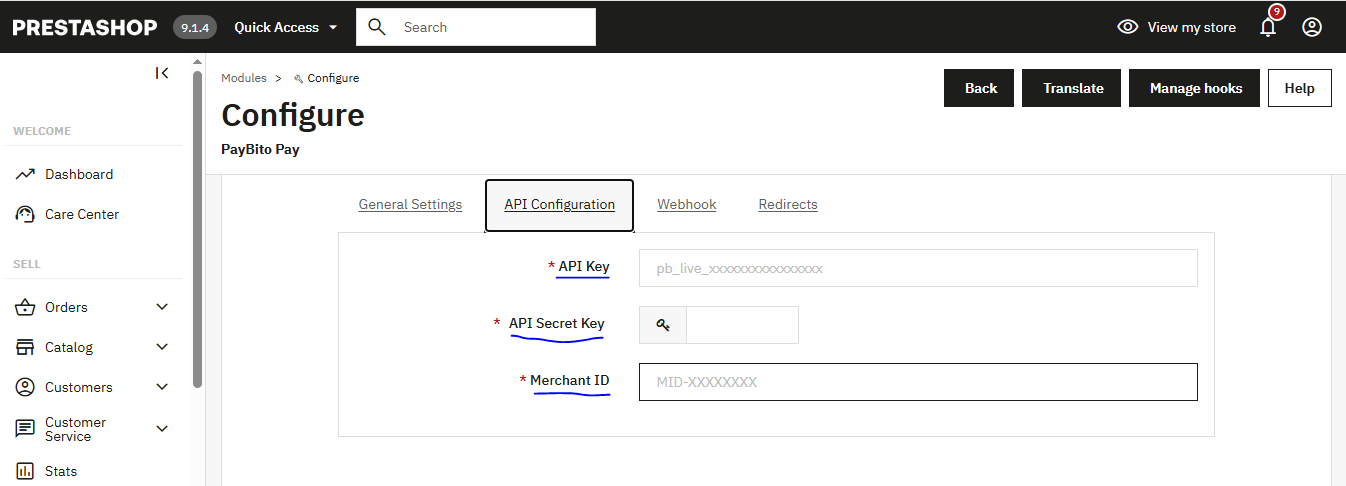Open the user profile menu

[1312, 27]
